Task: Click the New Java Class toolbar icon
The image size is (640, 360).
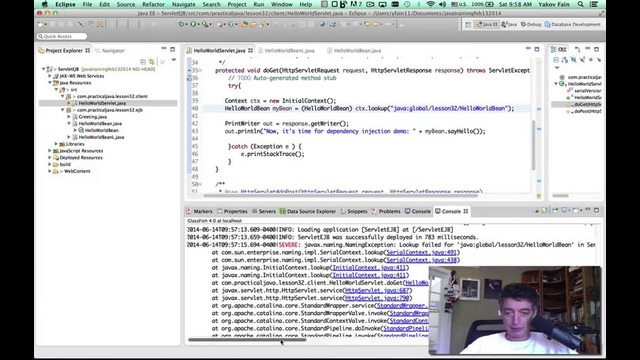Action: click(x=231, y=24)
